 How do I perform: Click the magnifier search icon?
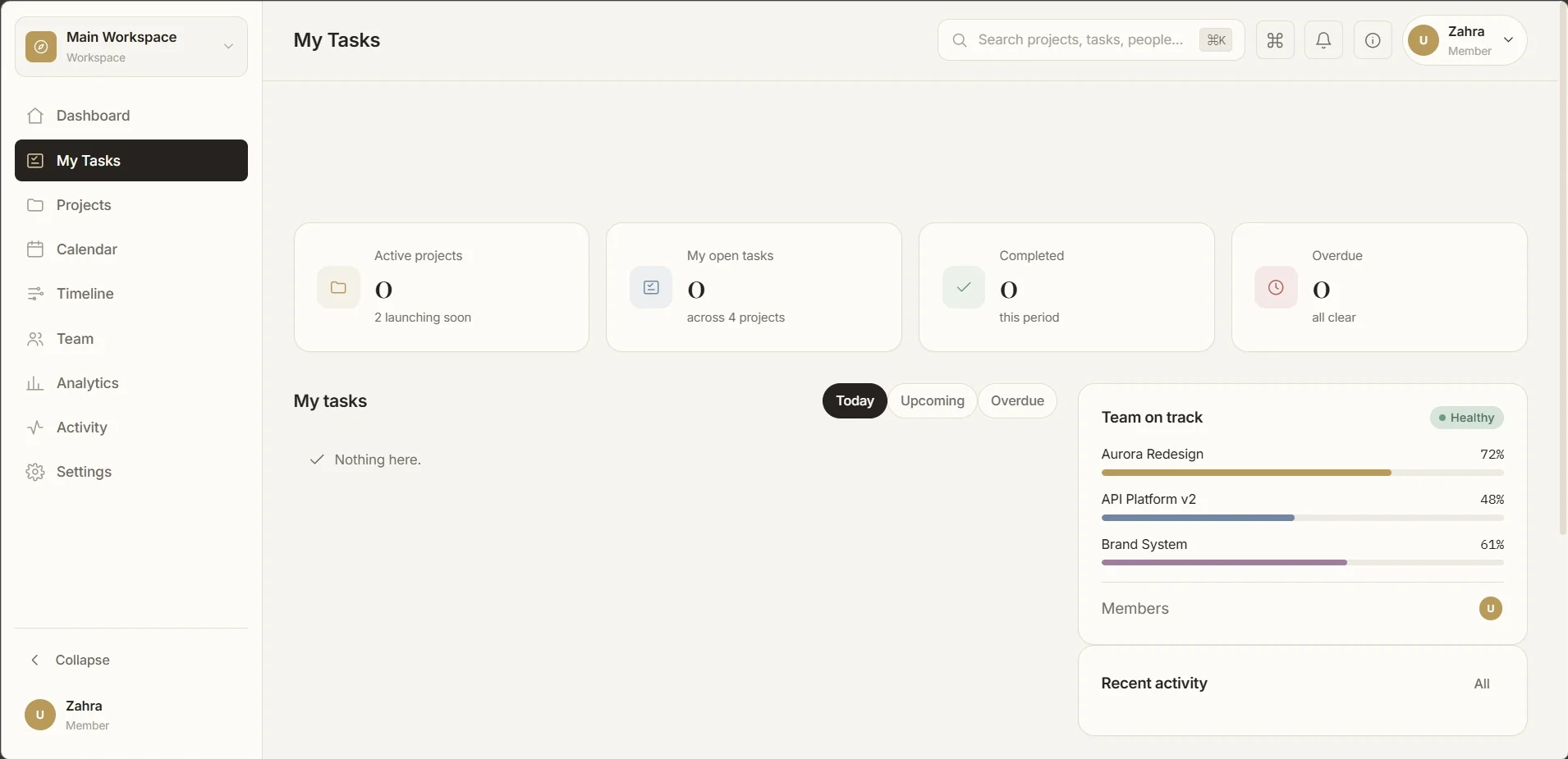(960, 40)
